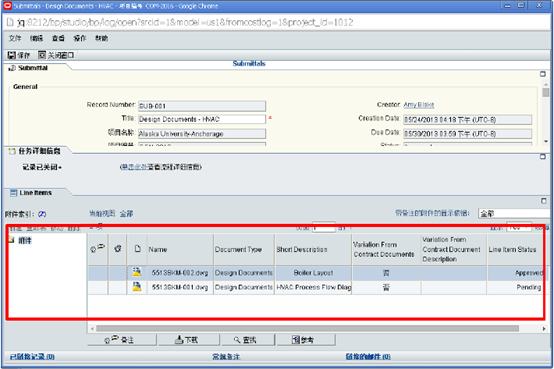Open the rows display count dropdown
This screenshot has width=554, height=369.
point(519,227)
